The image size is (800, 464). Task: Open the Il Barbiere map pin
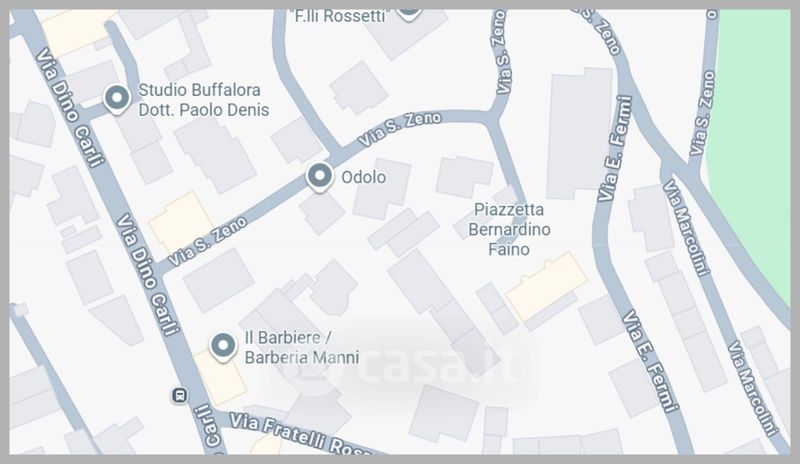pyautogui.click(x=223, y=347)
